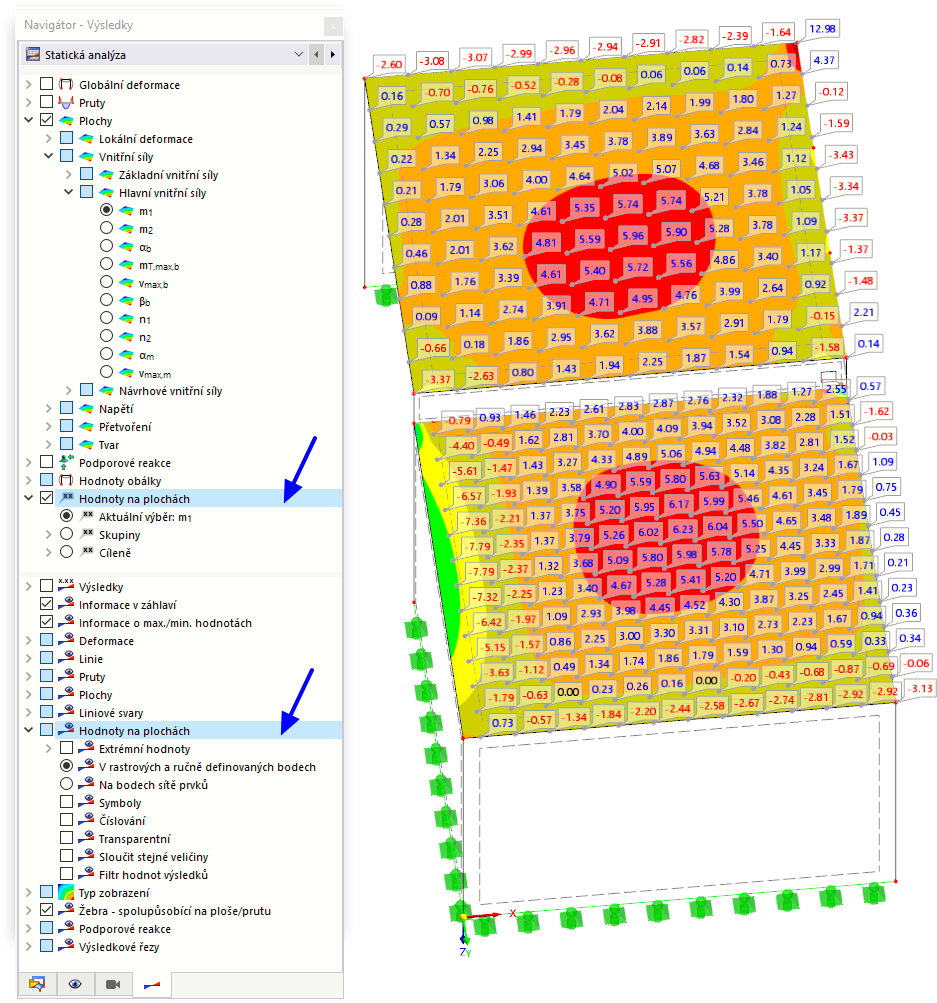Collapse lower Hodnoty na plochách node
This screenshot has height=1003, width=937.
(29, 730)
